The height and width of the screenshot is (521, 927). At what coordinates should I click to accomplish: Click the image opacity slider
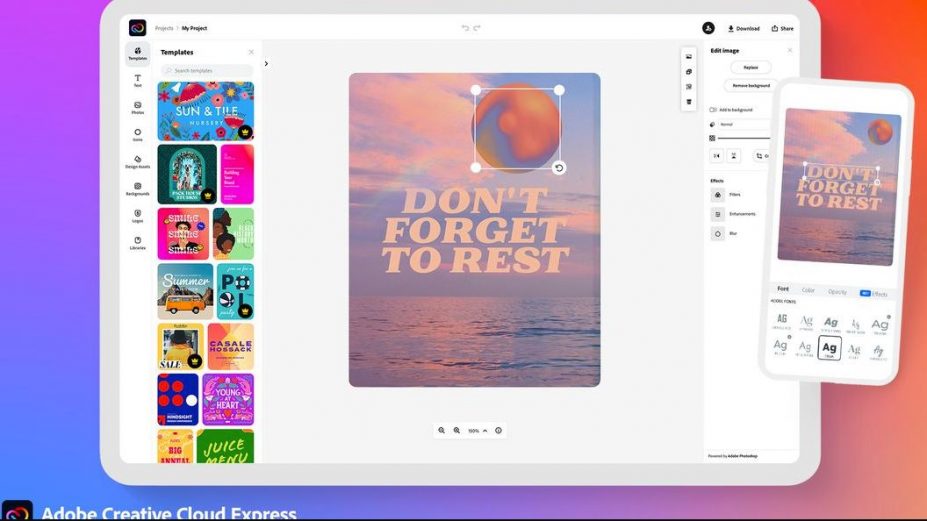(x=743, y=138)
